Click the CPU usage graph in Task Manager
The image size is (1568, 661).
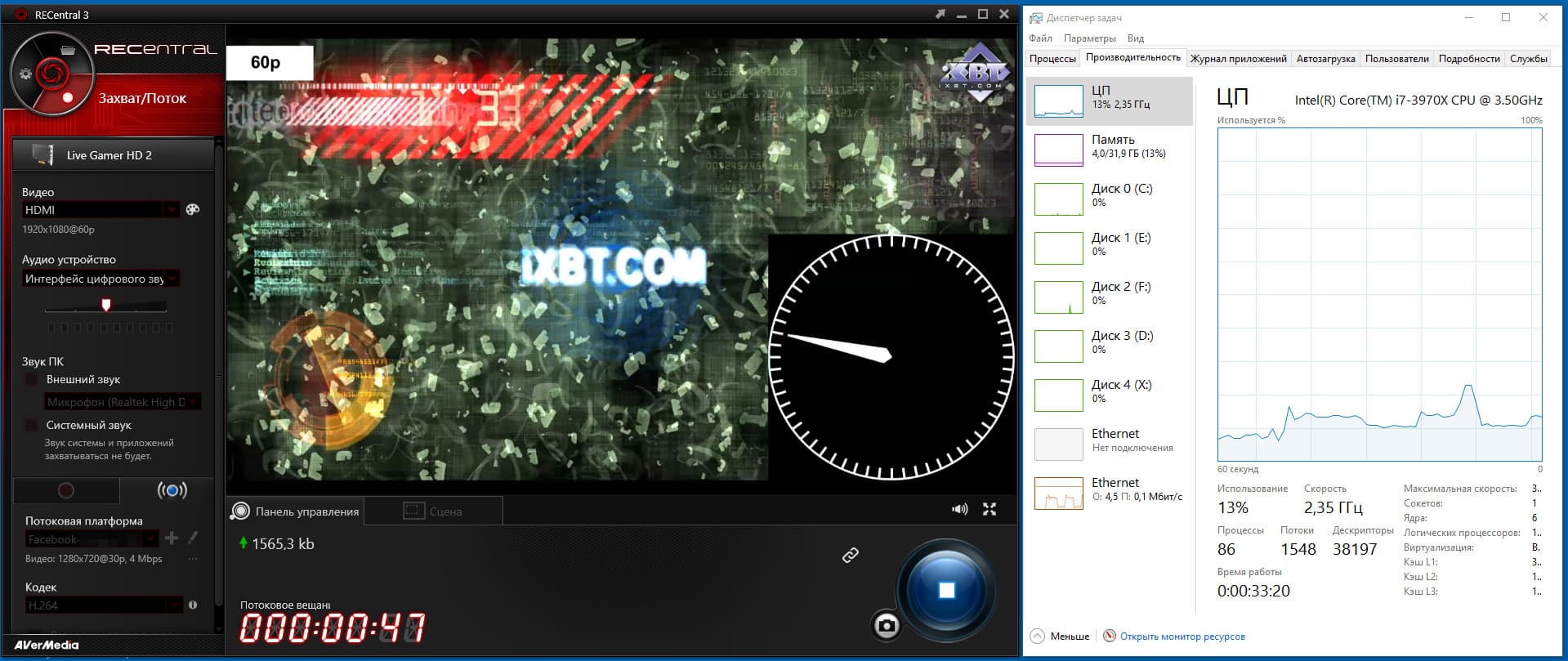click(1379, 294)
